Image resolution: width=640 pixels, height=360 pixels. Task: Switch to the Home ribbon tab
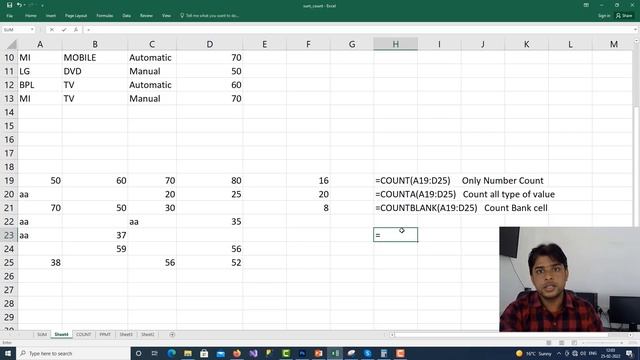point(31,16)
